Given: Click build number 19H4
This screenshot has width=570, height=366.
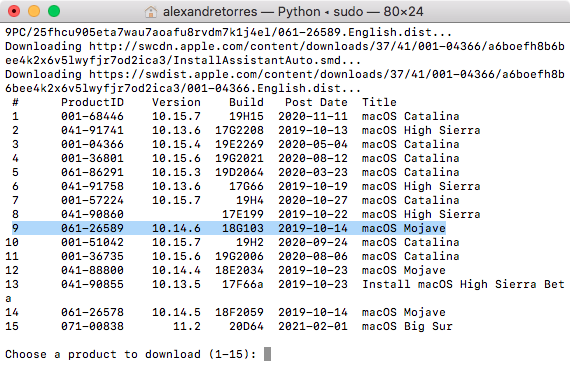Looking at the screenshot, I should tap(250, 200).
